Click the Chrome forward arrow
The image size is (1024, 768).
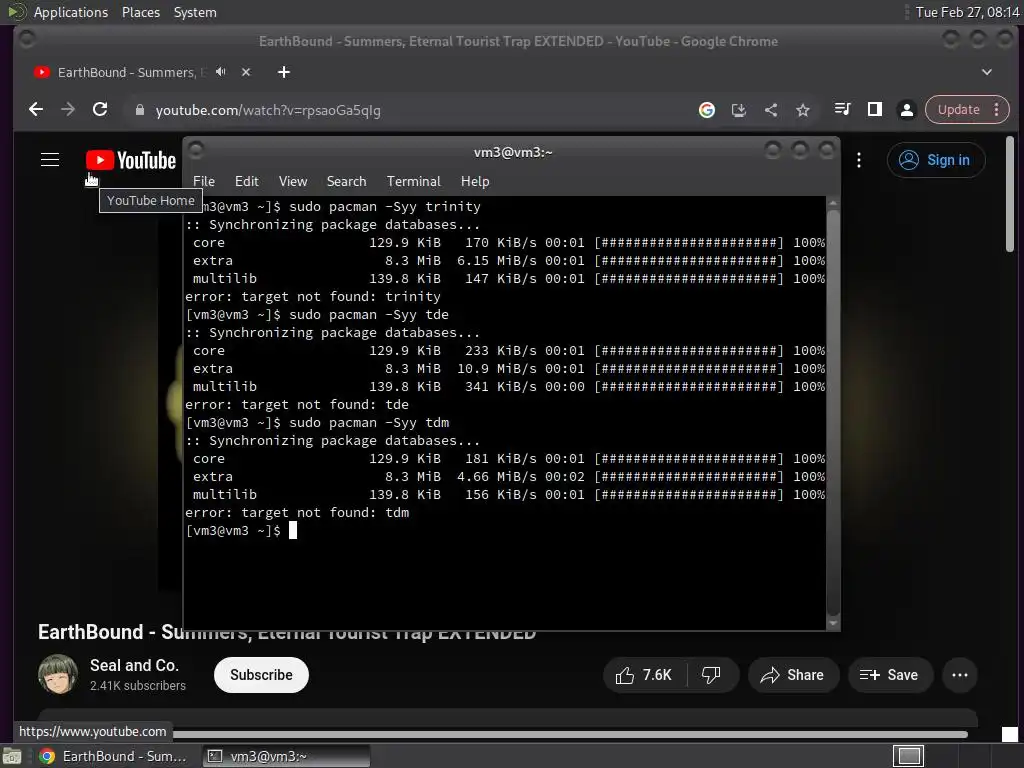68,110
